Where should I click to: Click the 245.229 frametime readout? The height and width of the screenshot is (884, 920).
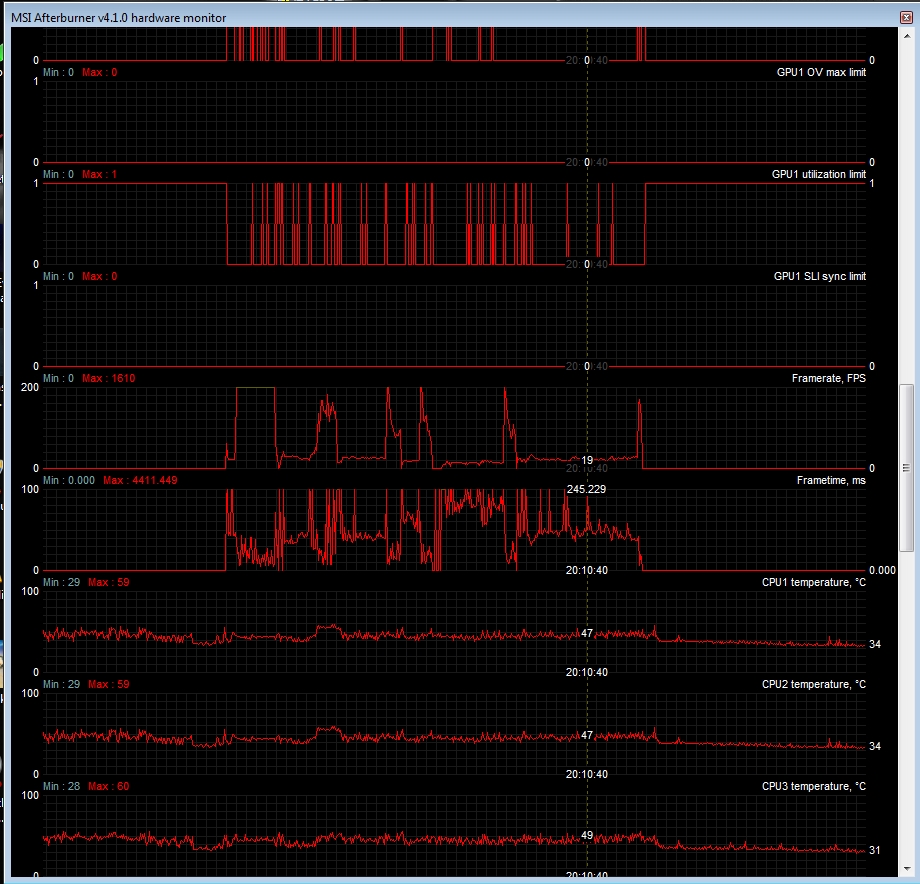pyautogui.click(x=586, y=489)
